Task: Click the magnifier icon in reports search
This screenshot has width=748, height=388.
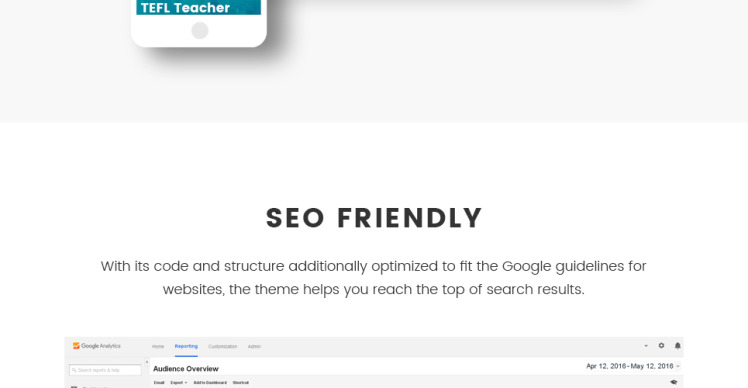Action: [74, 370]
